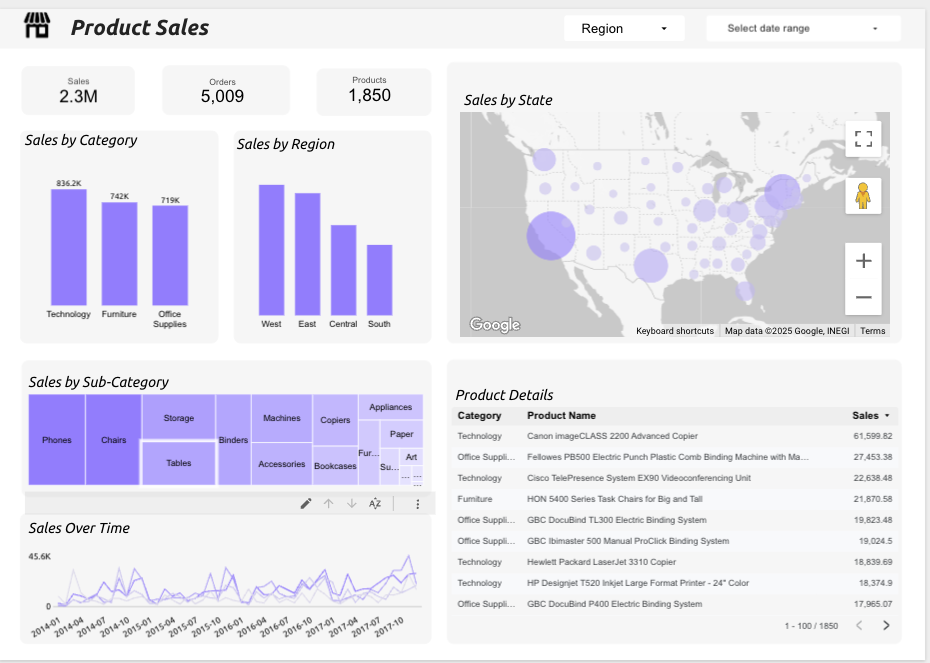The image size is (930, 663).
Task: Click the drill-up arrow icon under Sales by Sub-Category
Action: [328, 504]
